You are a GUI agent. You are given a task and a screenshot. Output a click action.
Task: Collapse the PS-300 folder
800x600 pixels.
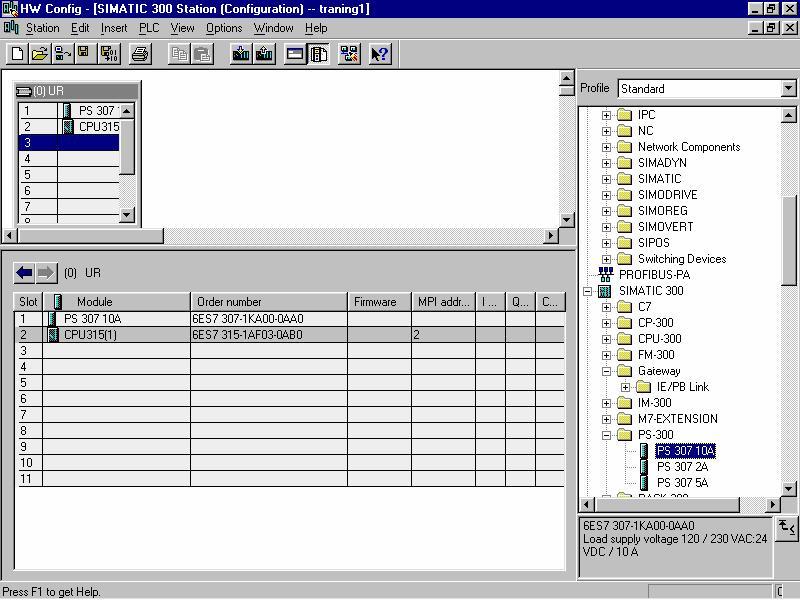click(606, 435)
